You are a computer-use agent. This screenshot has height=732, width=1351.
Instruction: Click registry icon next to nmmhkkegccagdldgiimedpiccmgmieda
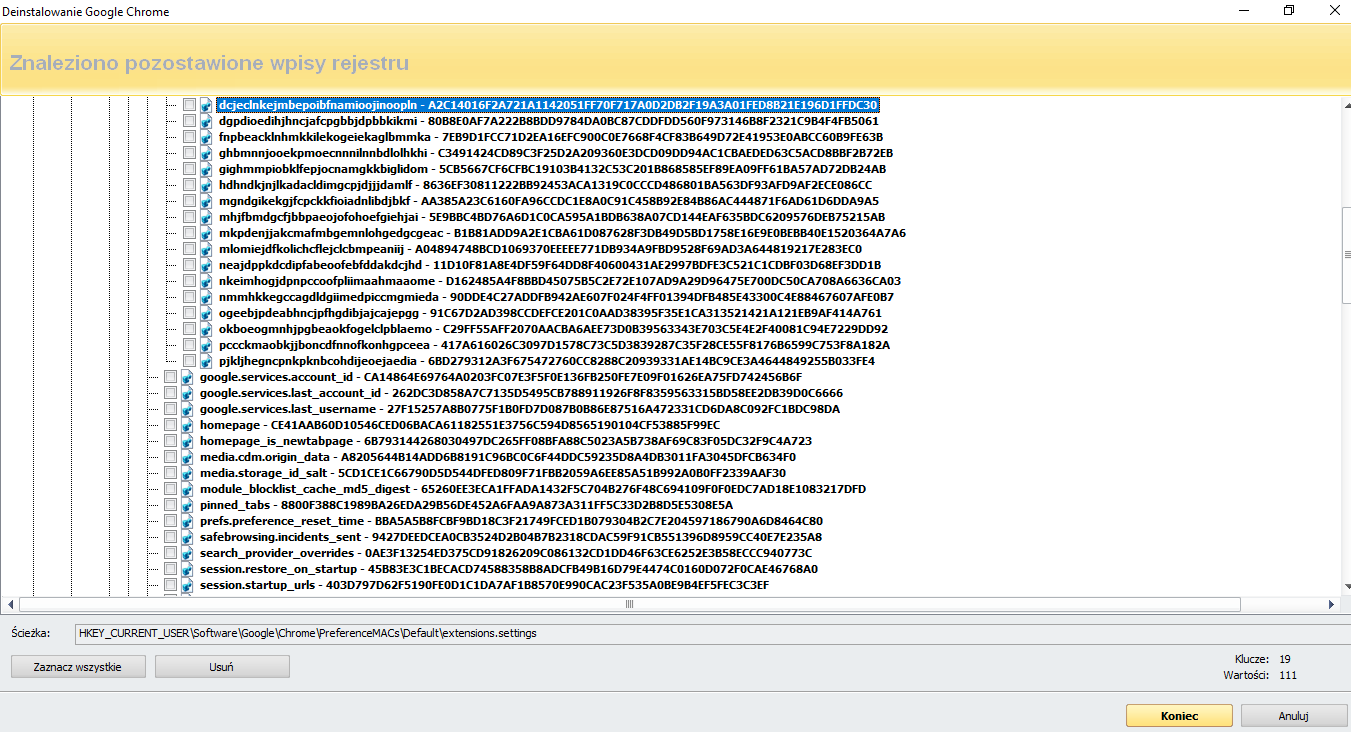[x=206, y=297]
